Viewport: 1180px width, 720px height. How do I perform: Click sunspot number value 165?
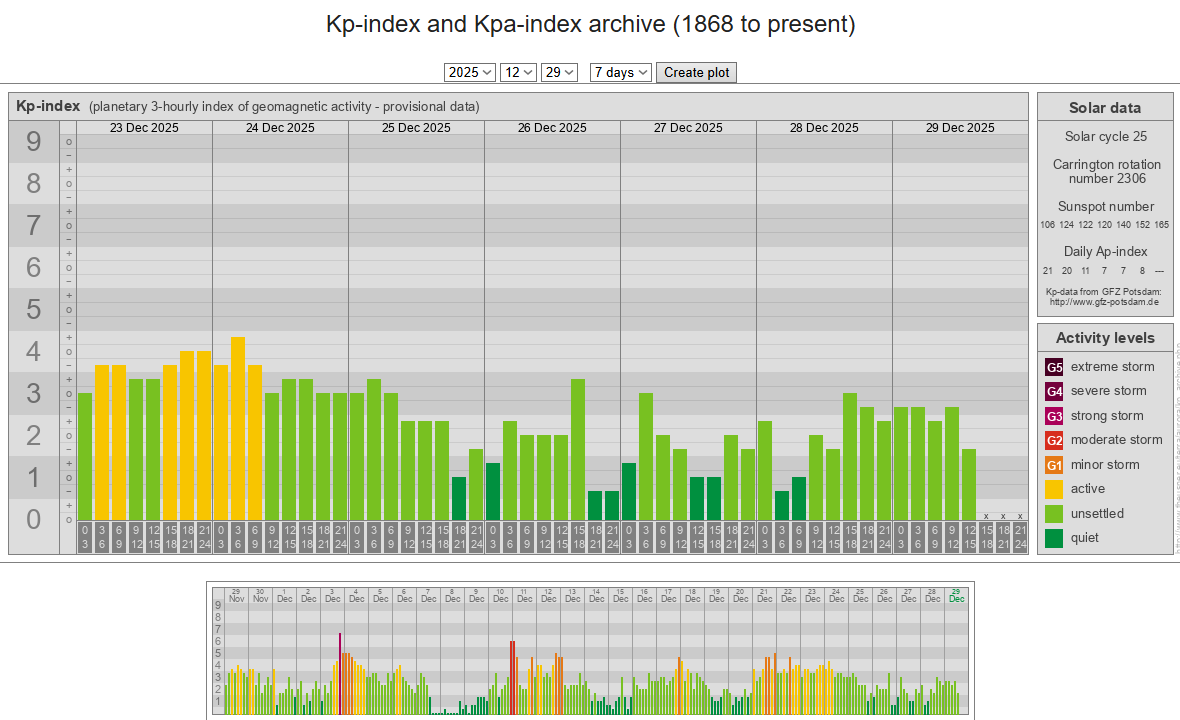[x=1162, y=225]
